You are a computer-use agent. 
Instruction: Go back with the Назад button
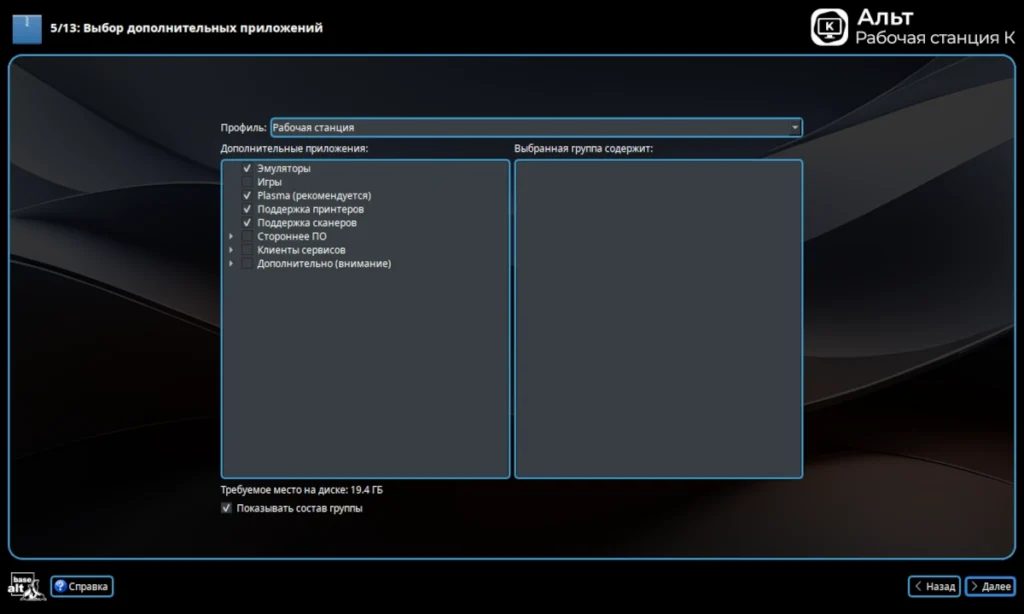tap(935, 587)
